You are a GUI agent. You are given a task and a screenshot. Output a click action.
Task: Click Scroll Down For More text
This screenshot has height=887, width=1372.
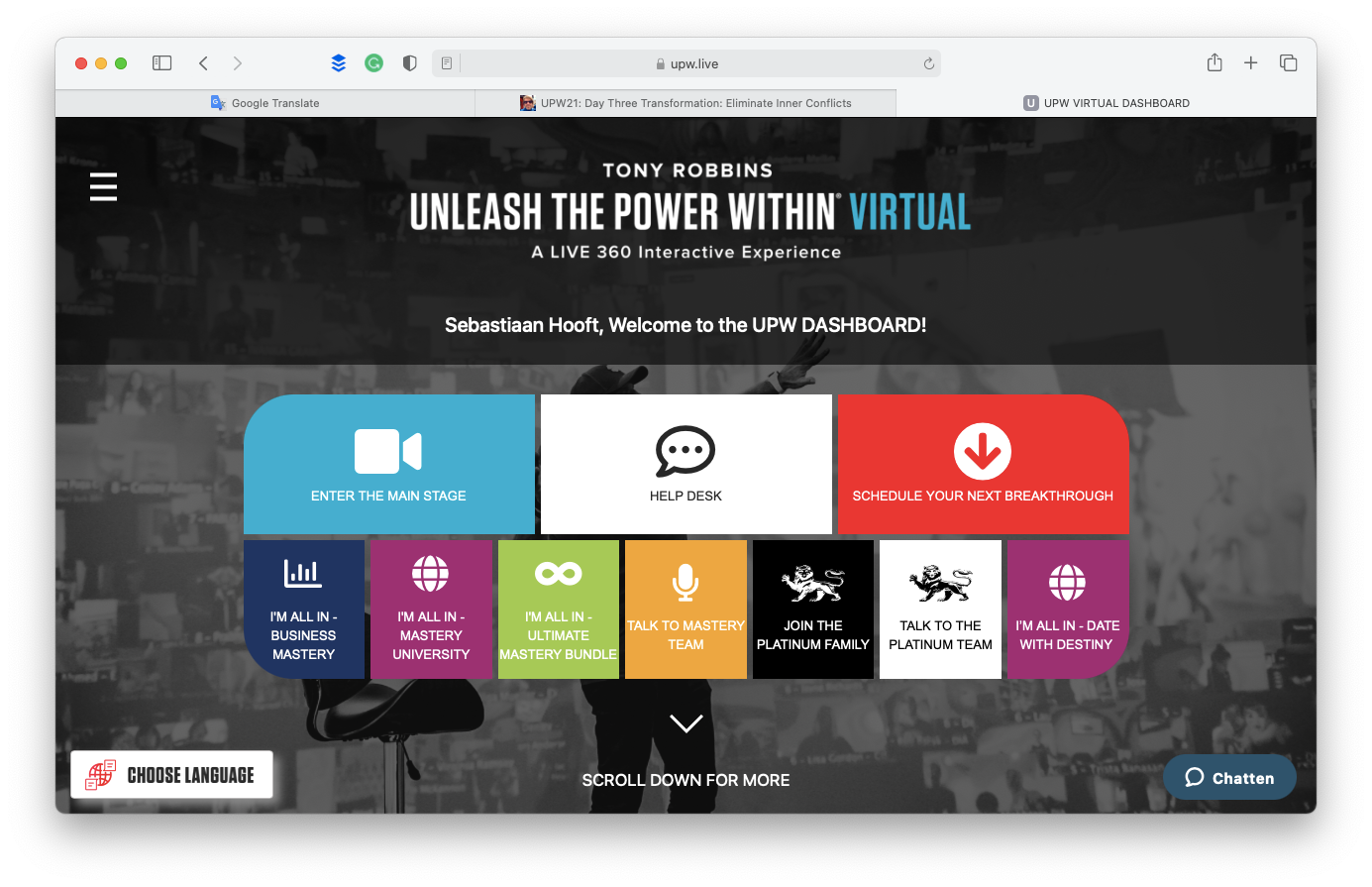[686, 780]
